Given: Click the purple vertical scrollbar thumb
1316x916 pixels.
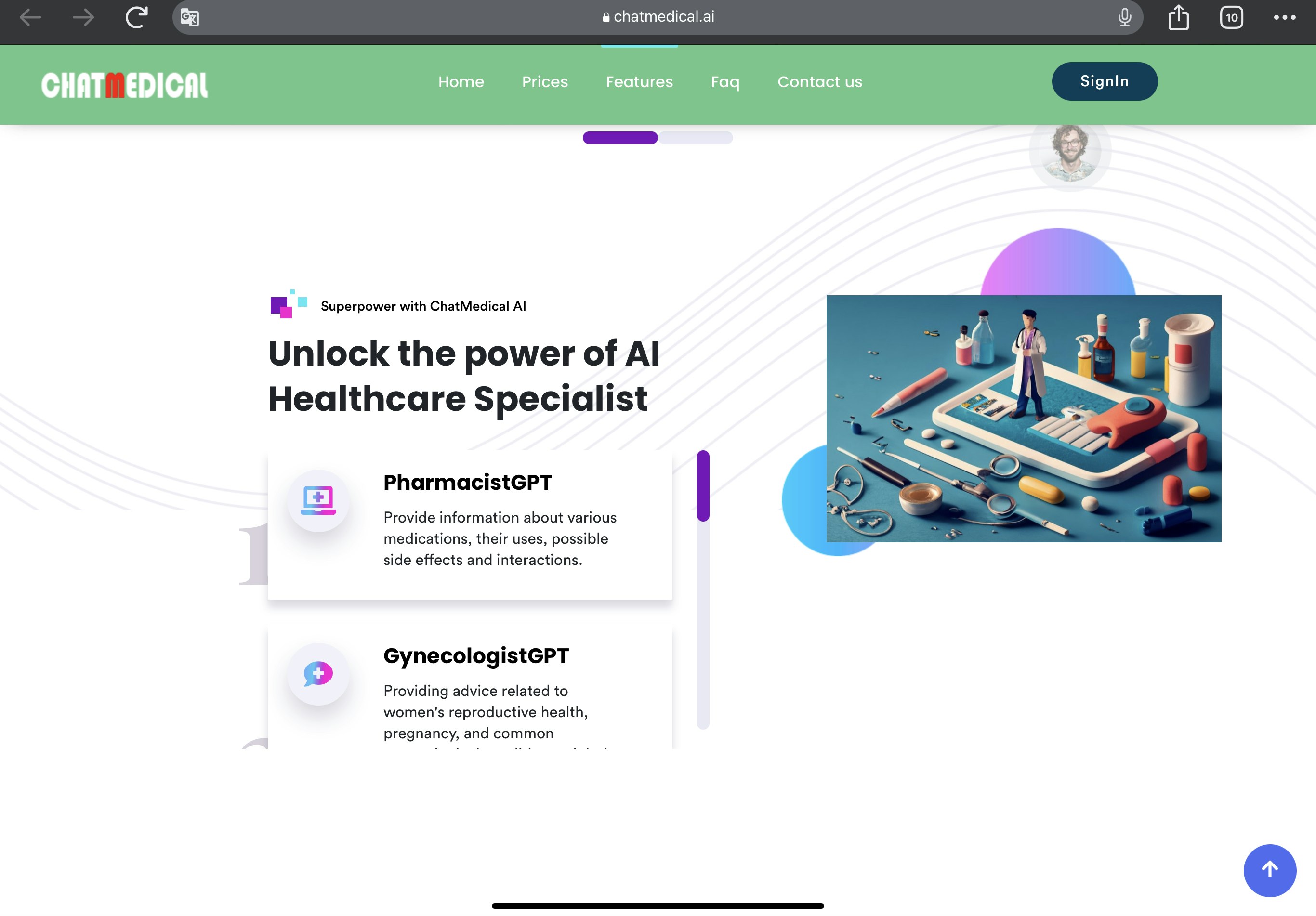Looking at the screenshot, I should pyautogui.click(x=703, y=486).
